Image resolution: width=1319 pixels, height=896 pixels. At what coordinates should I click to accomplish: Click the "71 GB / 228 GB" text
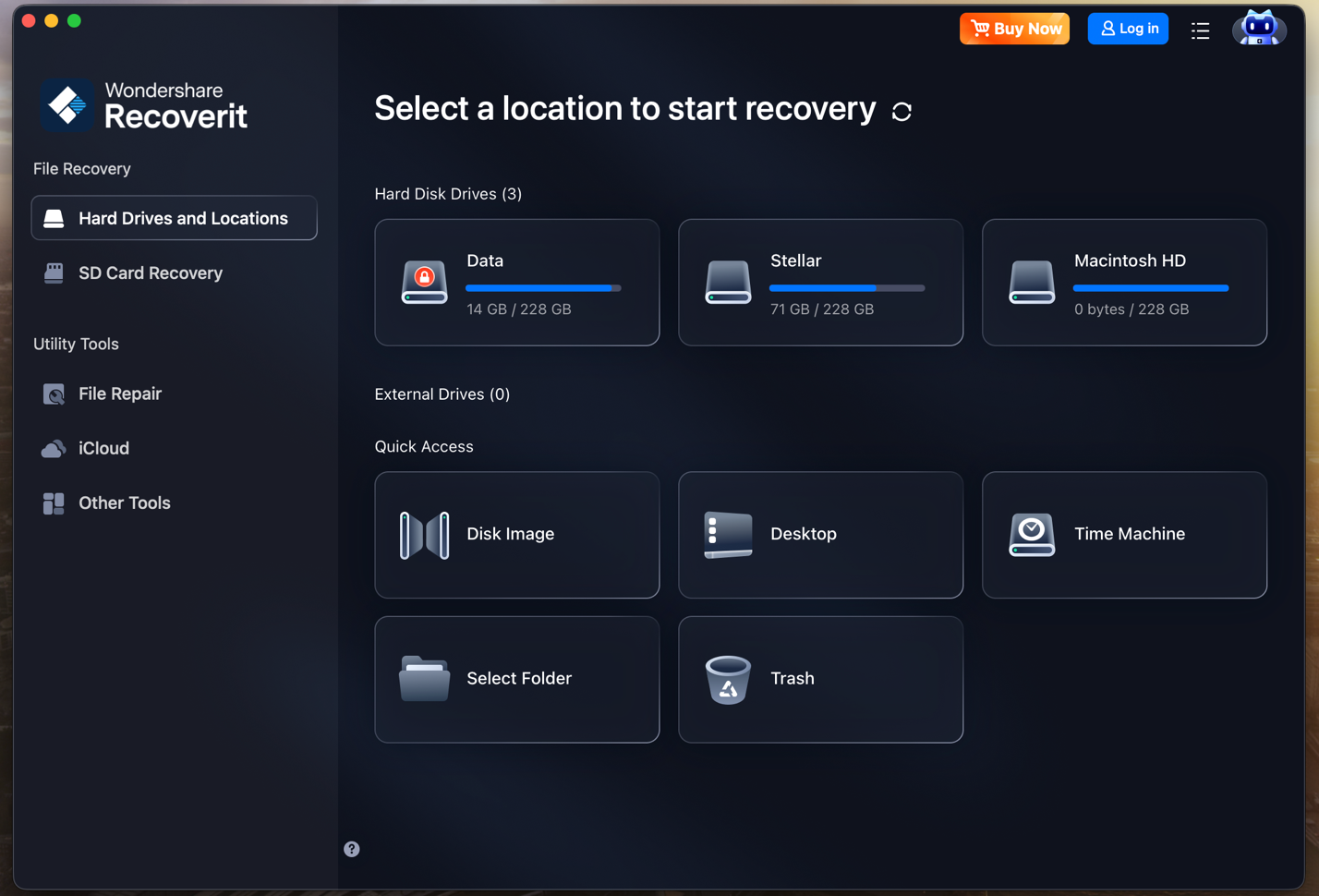click(822, 309)
